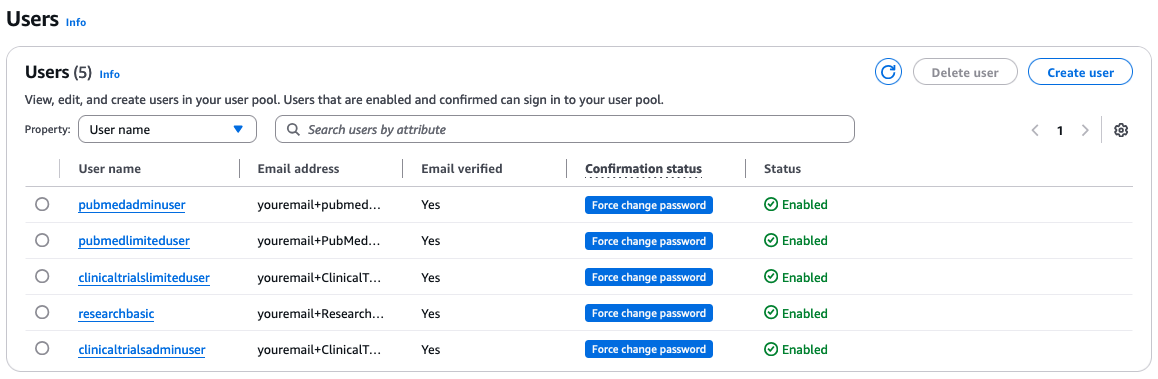Click Email verified Yes for researchbasic
The image size is (1158, 379).
click(x=431, y=314)
